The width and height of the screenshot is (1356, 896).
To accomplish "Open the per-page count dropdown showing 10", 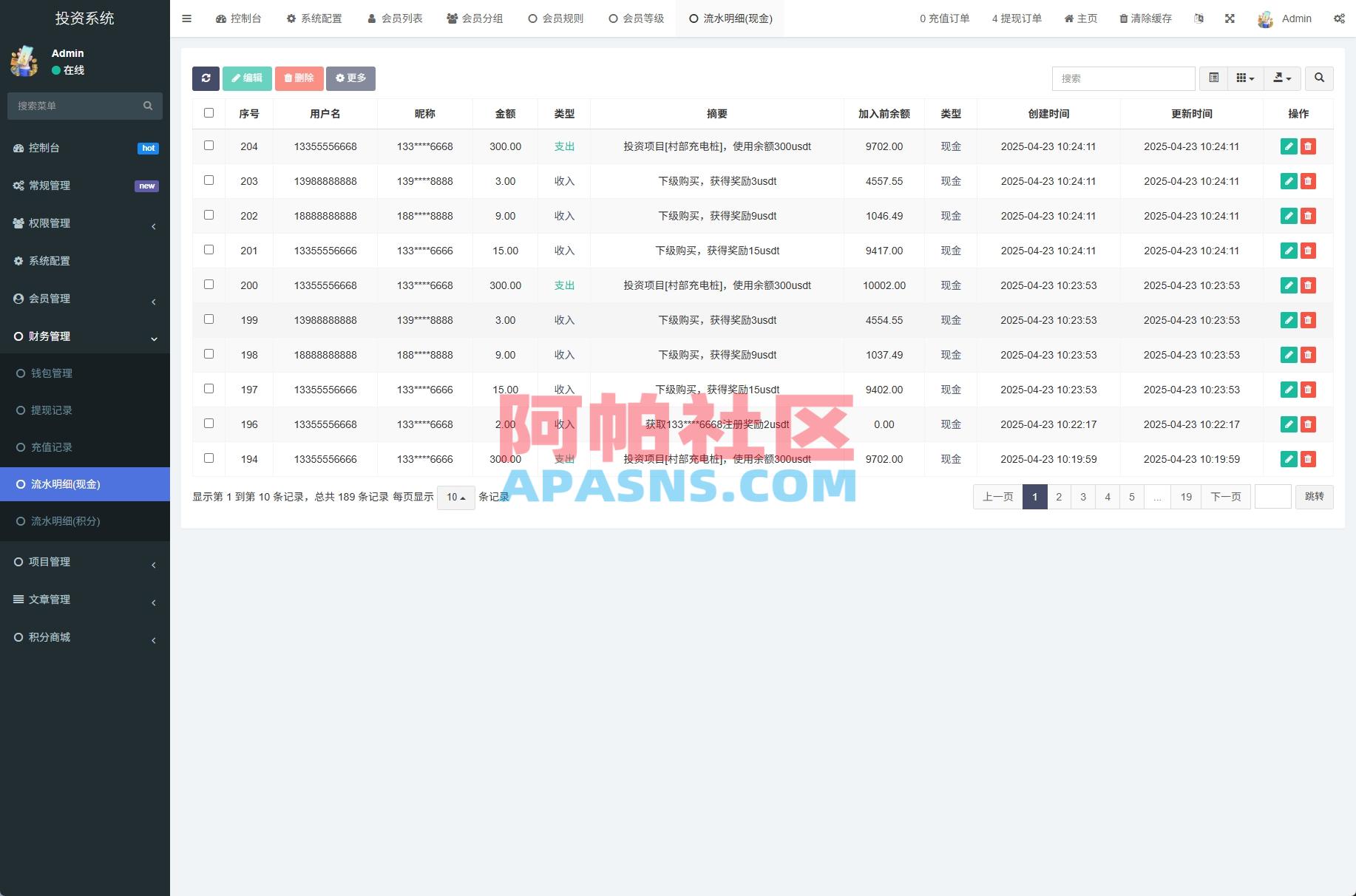I will (455, 498).
